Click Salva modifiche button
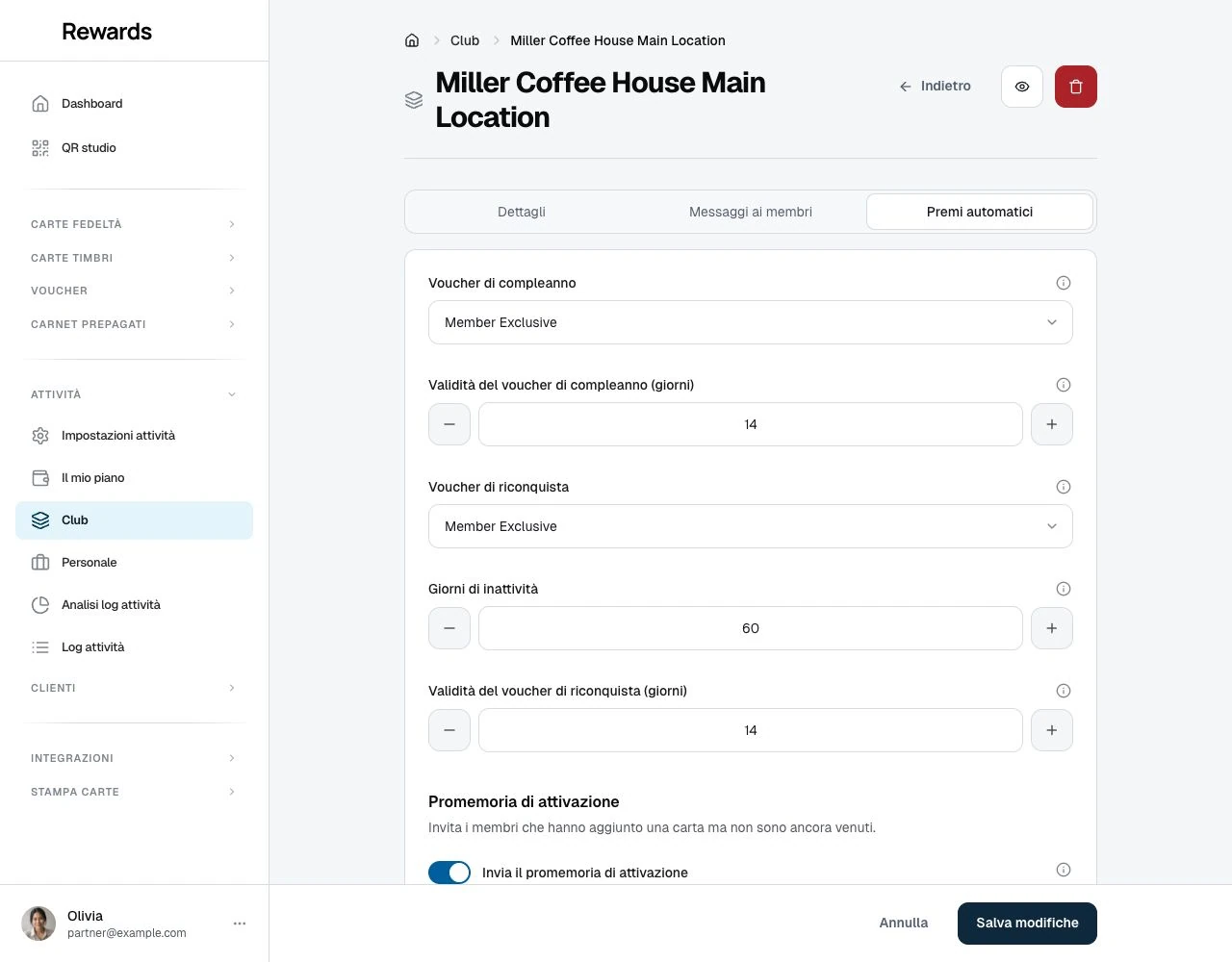 1027,924
